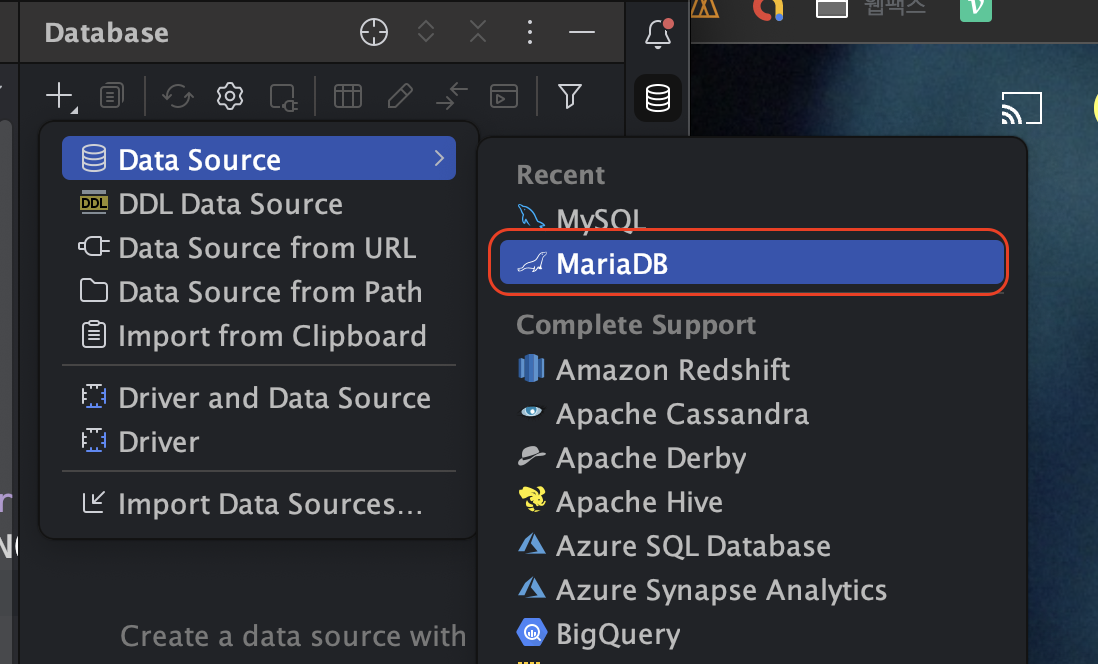The width and height of the screenshot is (1098, 664).
Task: Click the screen cast icon on desktop
Action: [1022, 109]
